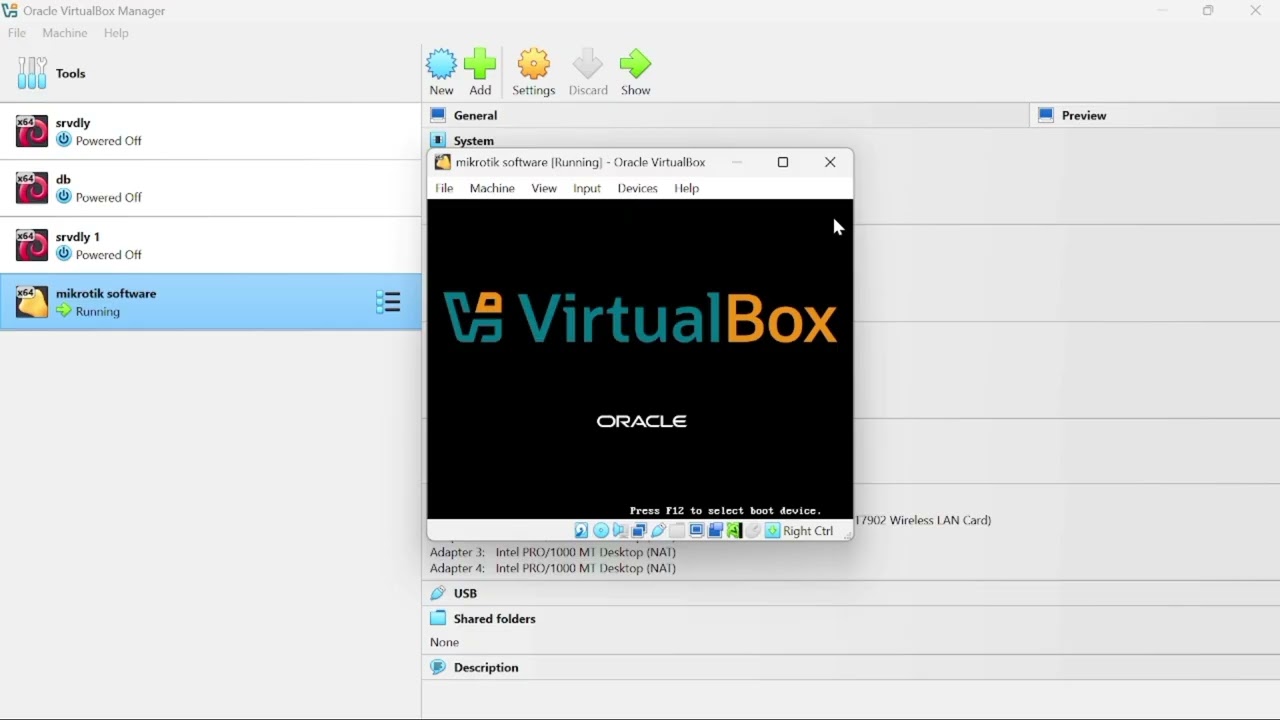Open File menu in the mikrotik VM window
Image resolution: width=1280 pixels, height=720 pixels.
click(x=444, y=188)
